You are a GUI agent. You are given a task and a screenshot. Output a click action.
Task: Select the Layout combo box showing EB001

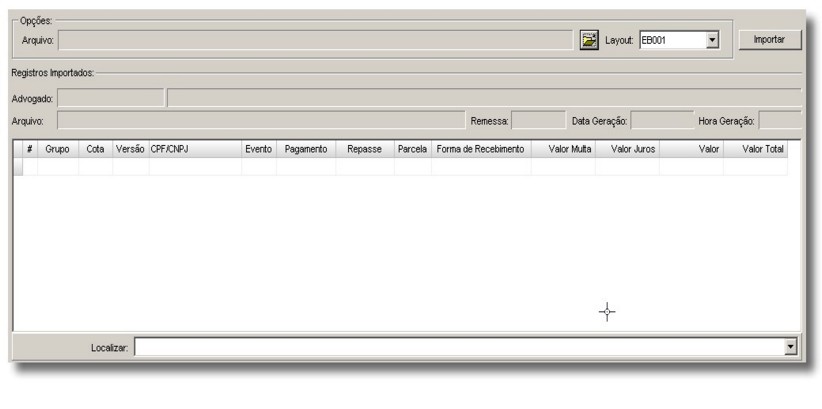(x=679, y=40)
